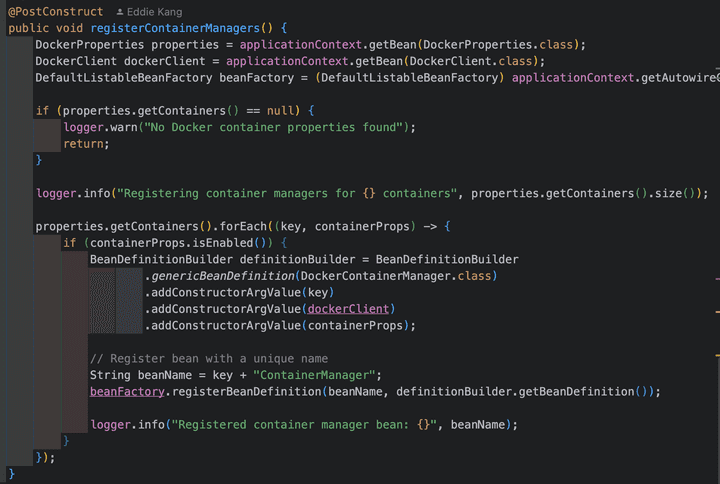Viewport: 720px width, 484px height.
Task: Open the Eddie Kang author annotation
Action: pos(154,11)
